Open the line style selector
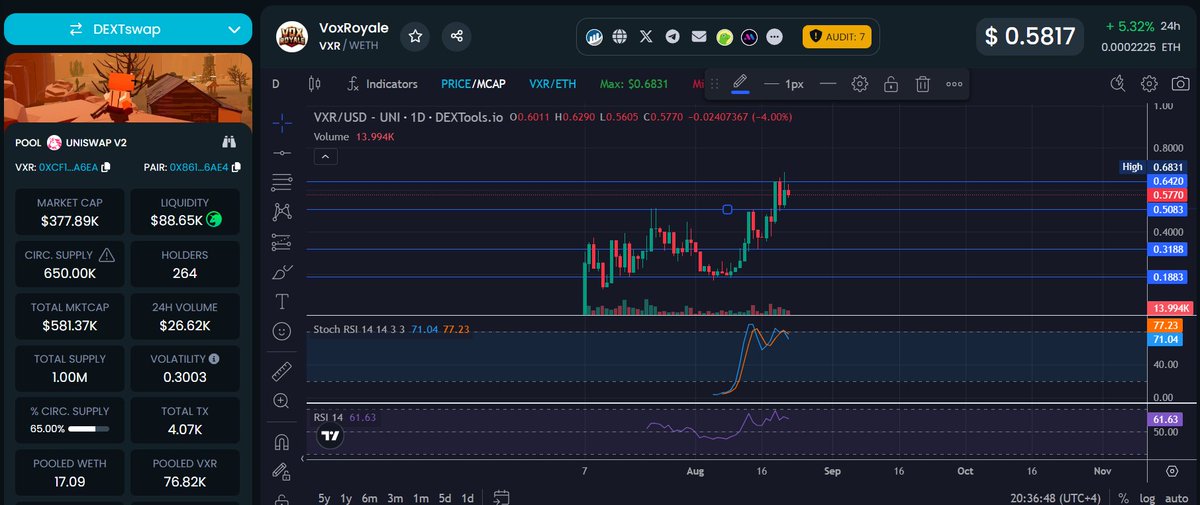 coord(828,84)
